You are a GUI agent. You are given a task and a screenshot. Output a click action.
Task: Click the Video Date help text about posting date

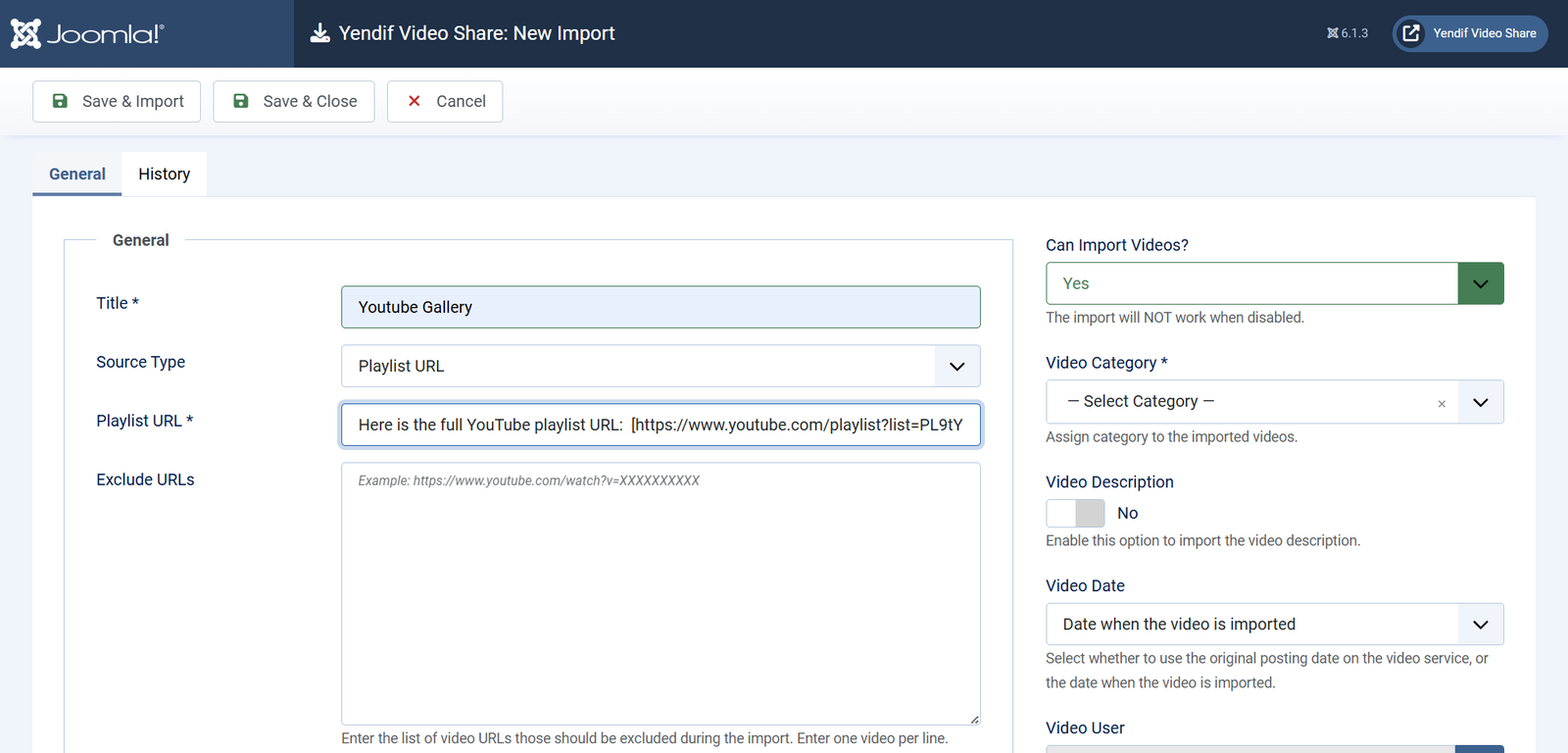(1267, 671)
